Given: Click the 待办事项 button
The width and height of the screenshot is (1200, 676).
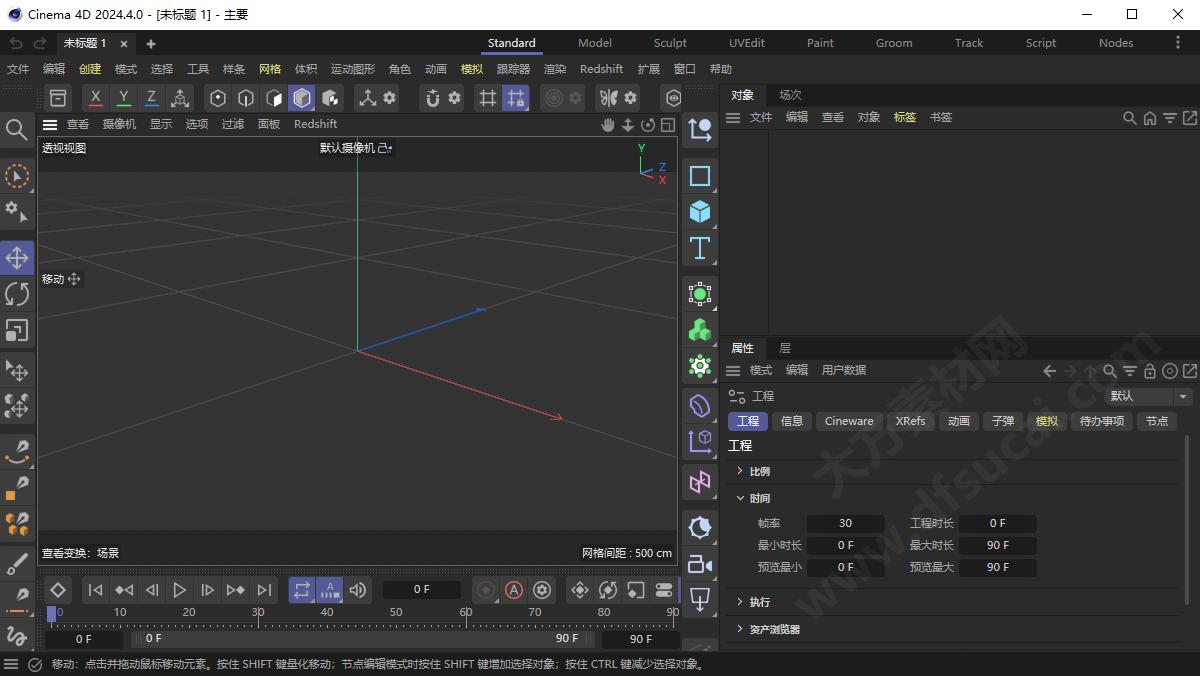Looking at the screenshot, I should (1102, 421).
